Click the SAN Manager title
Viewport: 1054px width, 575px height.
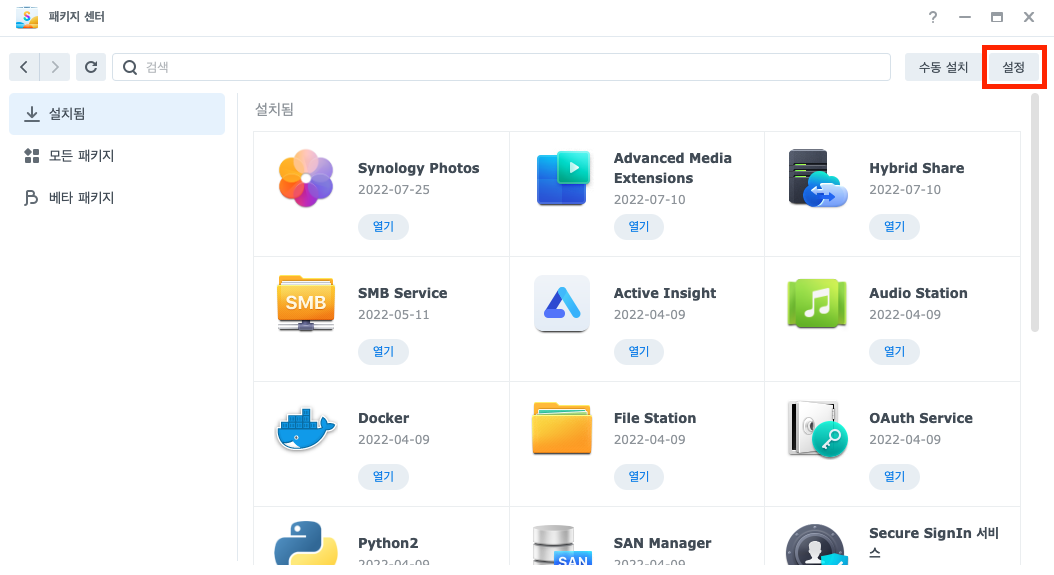662,543
